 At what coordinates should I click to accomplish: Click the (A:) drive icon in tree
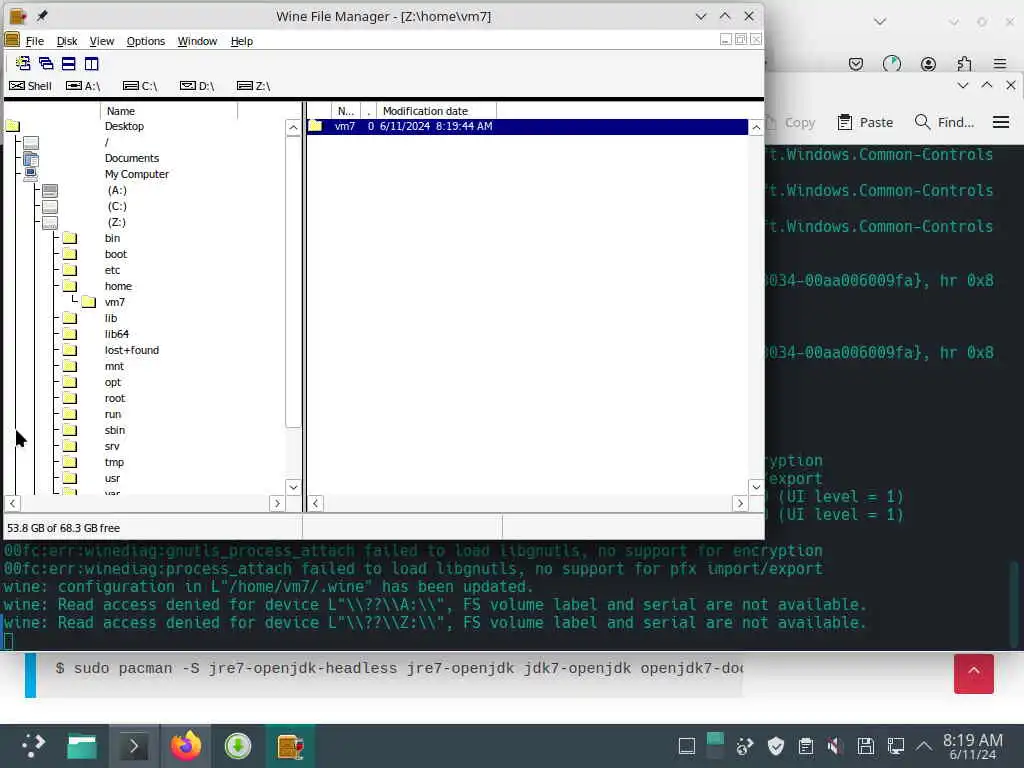(50, 191)
